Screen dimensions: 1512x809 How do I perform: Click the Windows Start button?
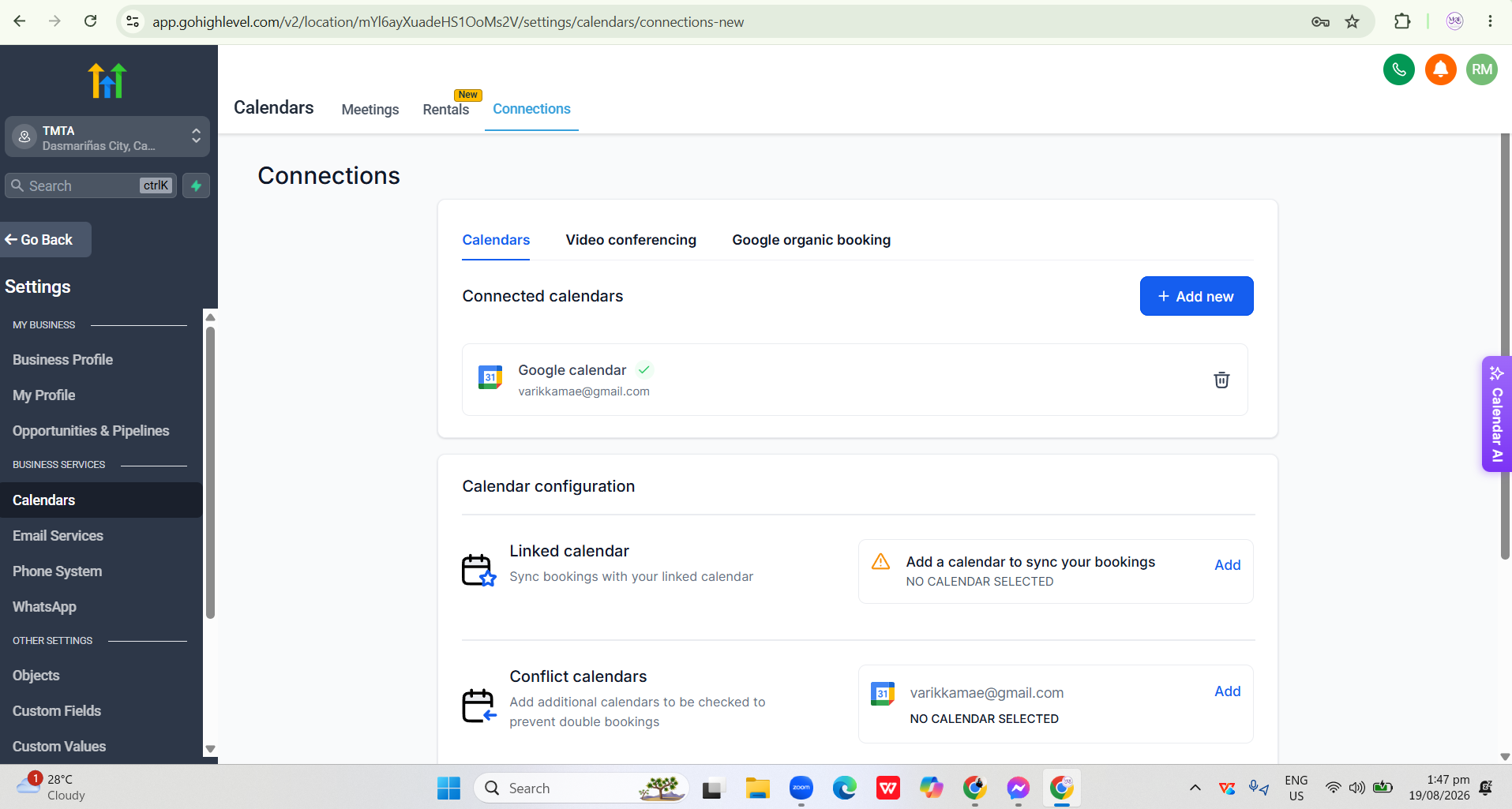pyautogui.click(x=448, y=788)
